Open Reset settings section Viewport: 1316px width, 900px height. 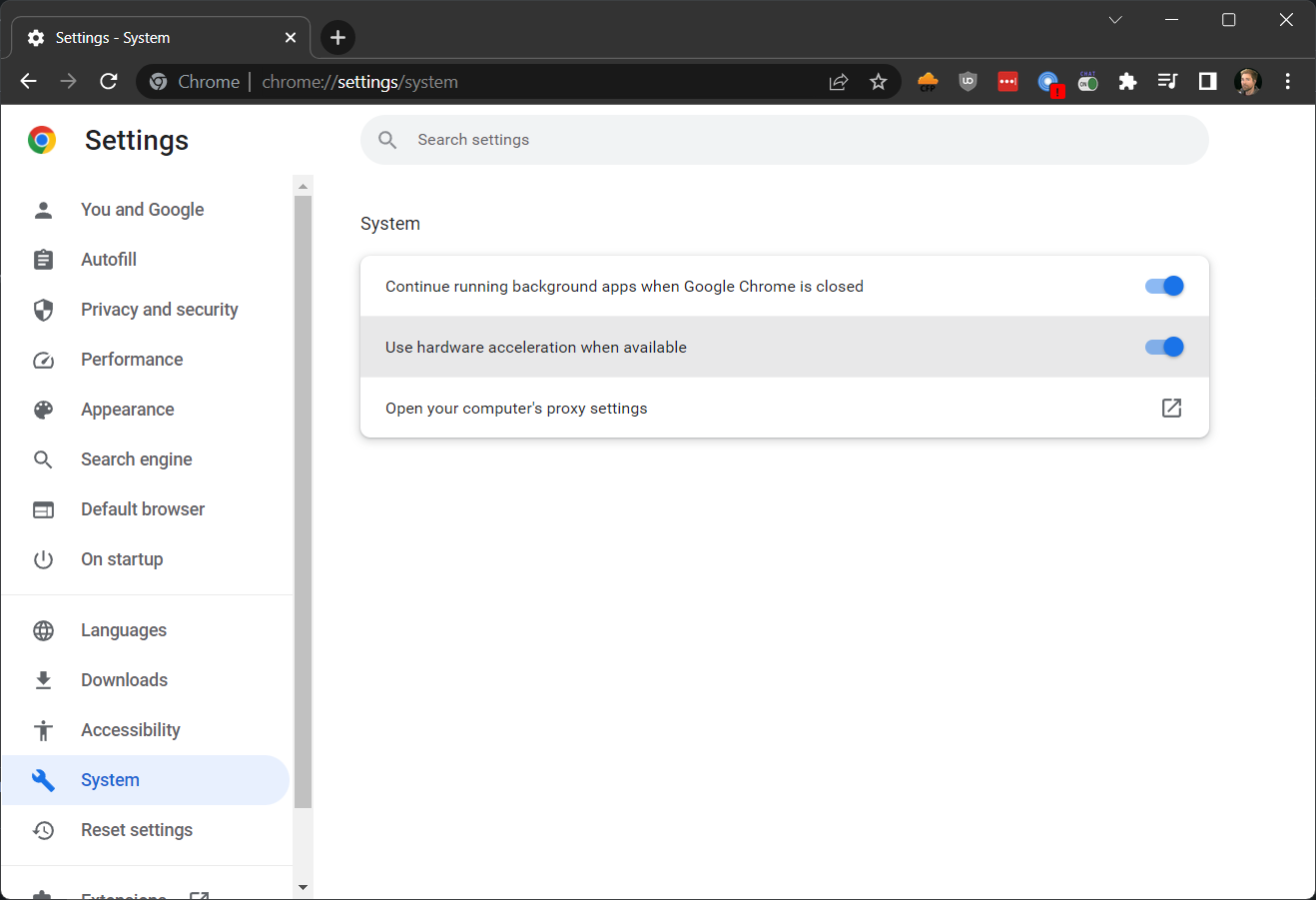coord(136,830)
